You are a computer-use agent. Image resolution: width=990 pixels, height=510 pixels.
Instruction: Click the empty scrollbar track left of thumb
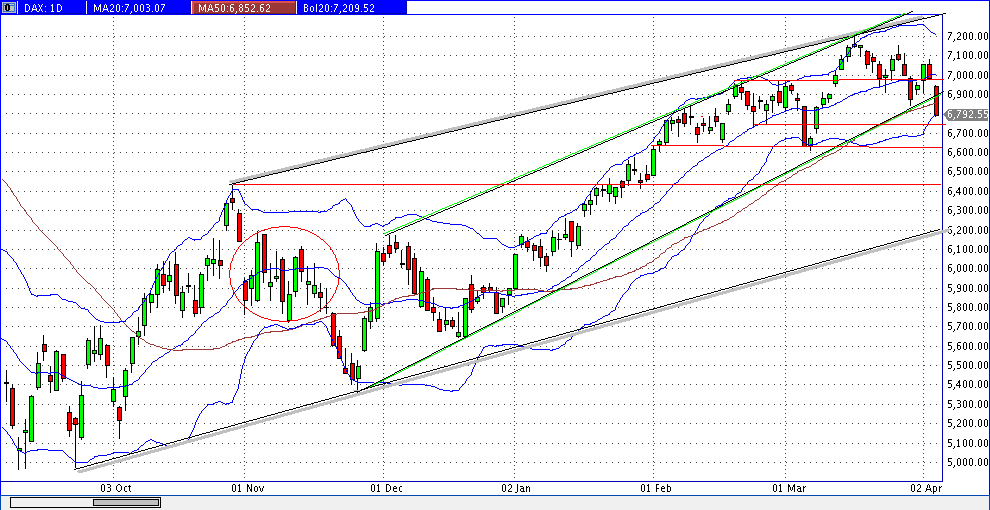click(52, 502)
